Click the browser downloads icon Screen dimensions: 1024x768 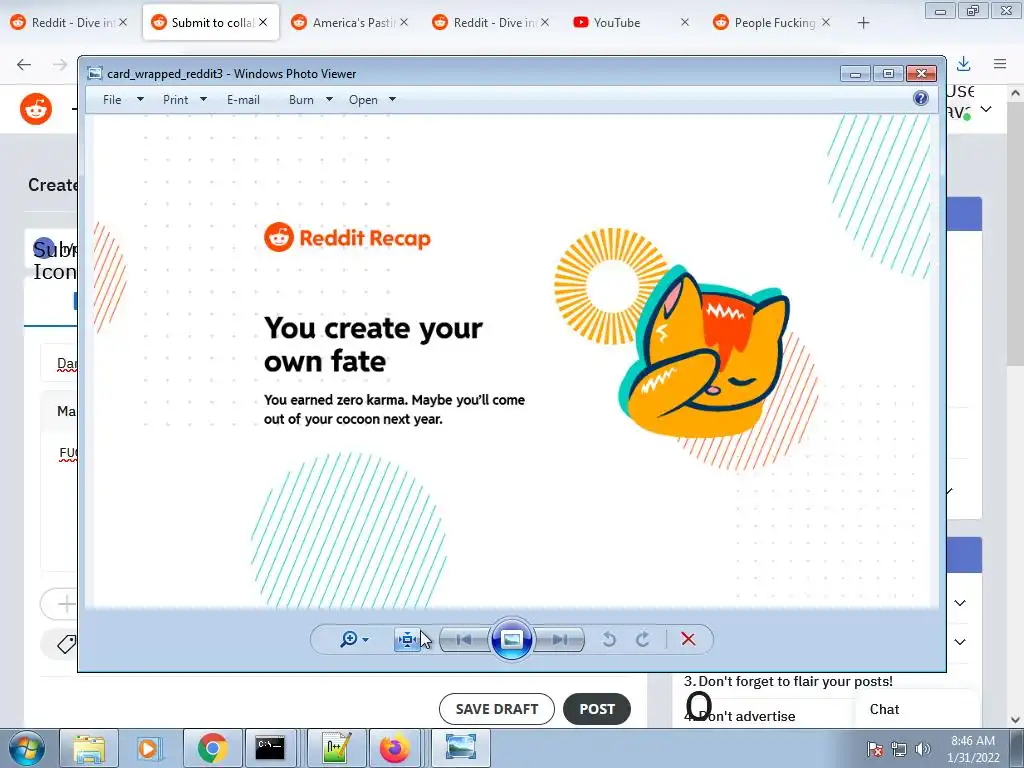click(963, 64)
